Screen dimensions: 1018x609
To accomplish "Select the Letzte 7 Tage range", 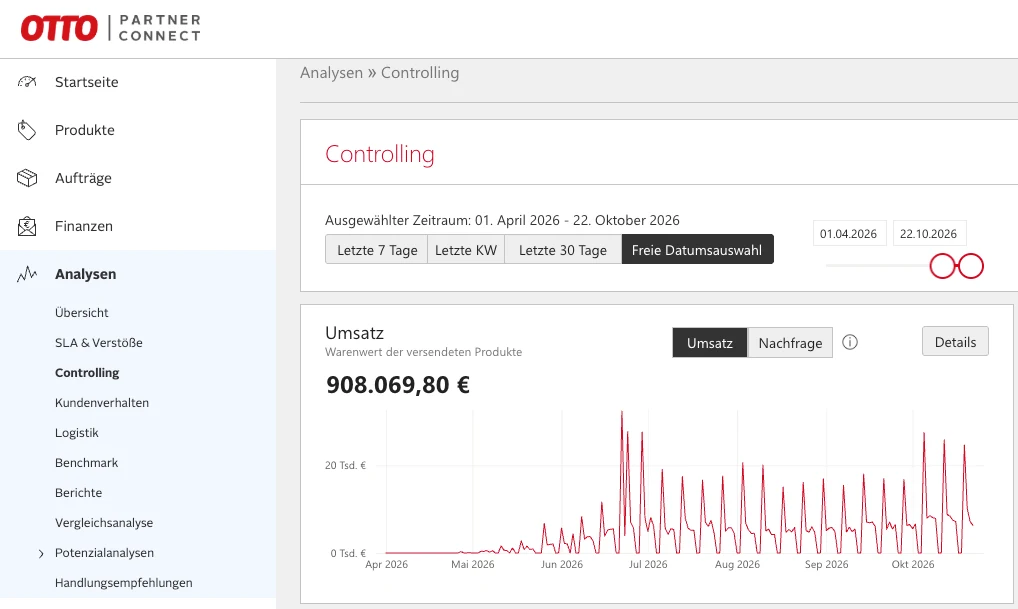I will tap(377, 250).
